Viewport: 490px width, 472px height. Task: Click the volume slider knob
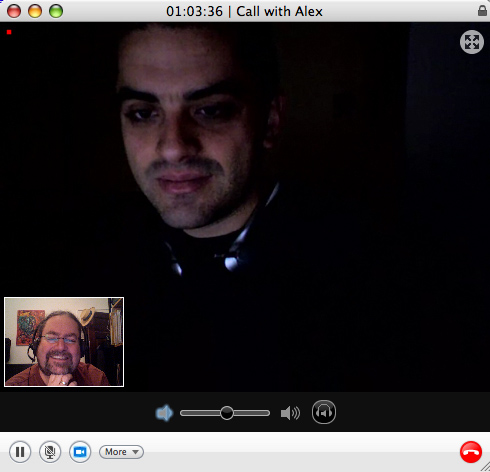coord(227,413)
